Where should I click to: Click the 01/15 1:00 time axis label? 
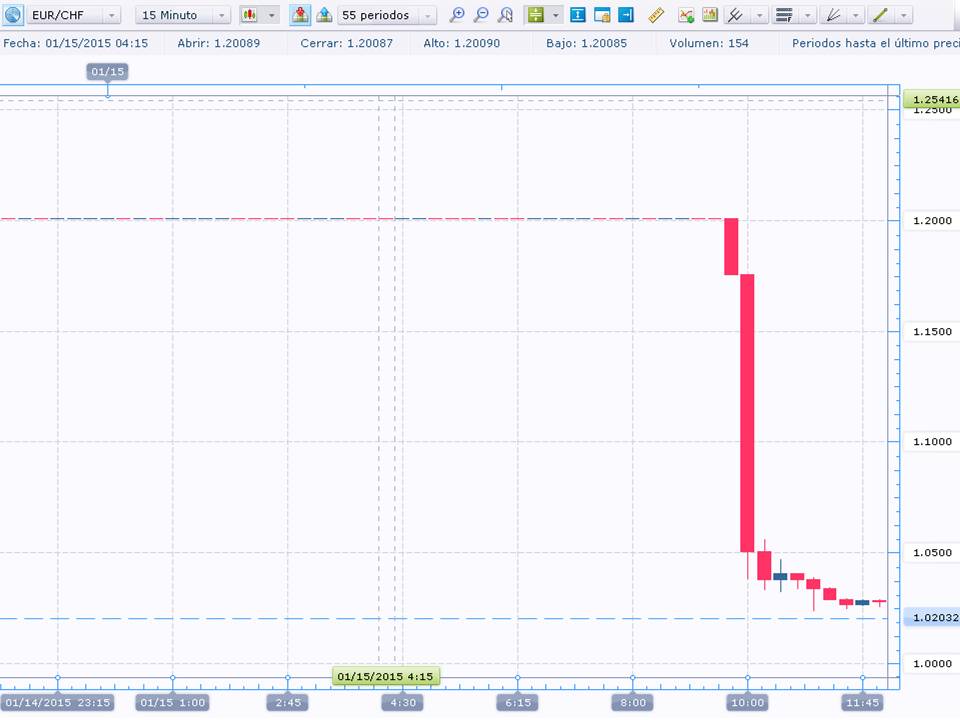coord(173,702)
